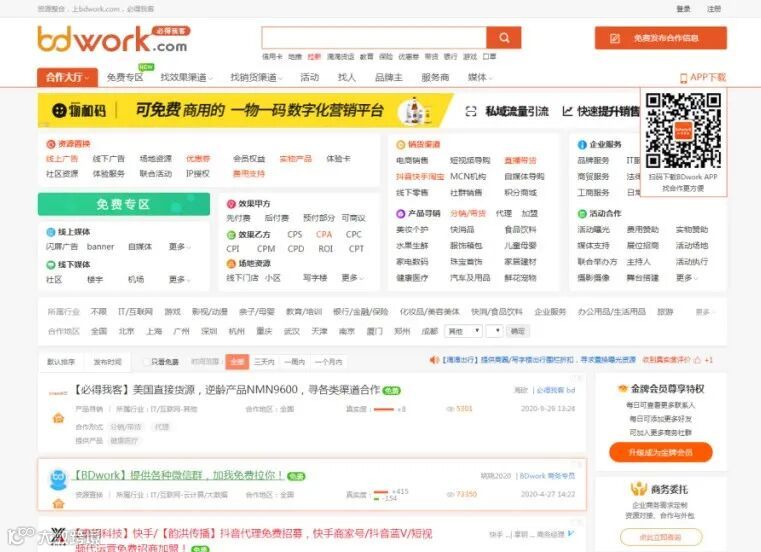Image resolution: width=761 pixels, height=552 pixels.
Task: Select 全国 in region filter
Action: (99, 331)
